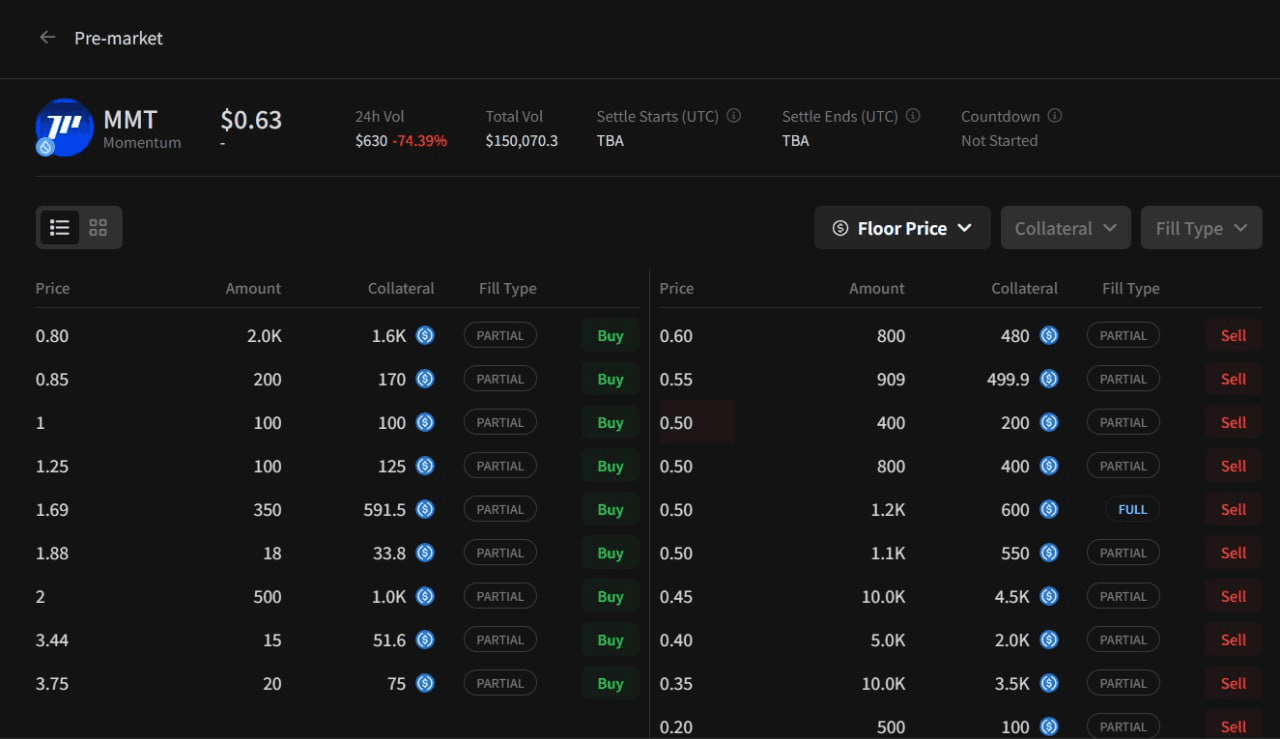Click Sell on the 0.60 price offer
Image resolution: width=1280 pixels, height=739 pixels.
[x=1233, y=336]
